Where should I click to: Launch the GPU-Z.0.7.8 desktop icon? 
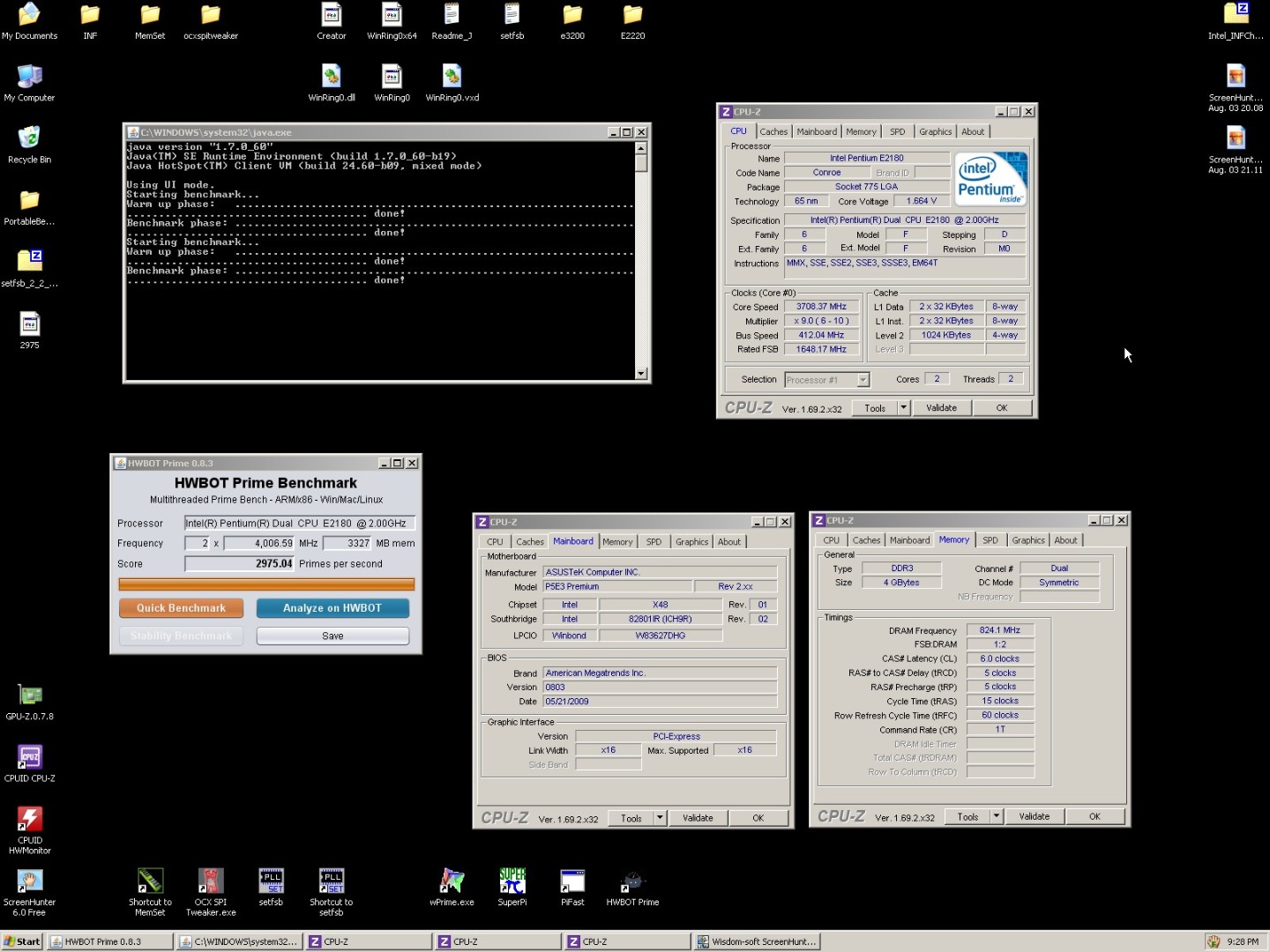[x=29, y=702]
